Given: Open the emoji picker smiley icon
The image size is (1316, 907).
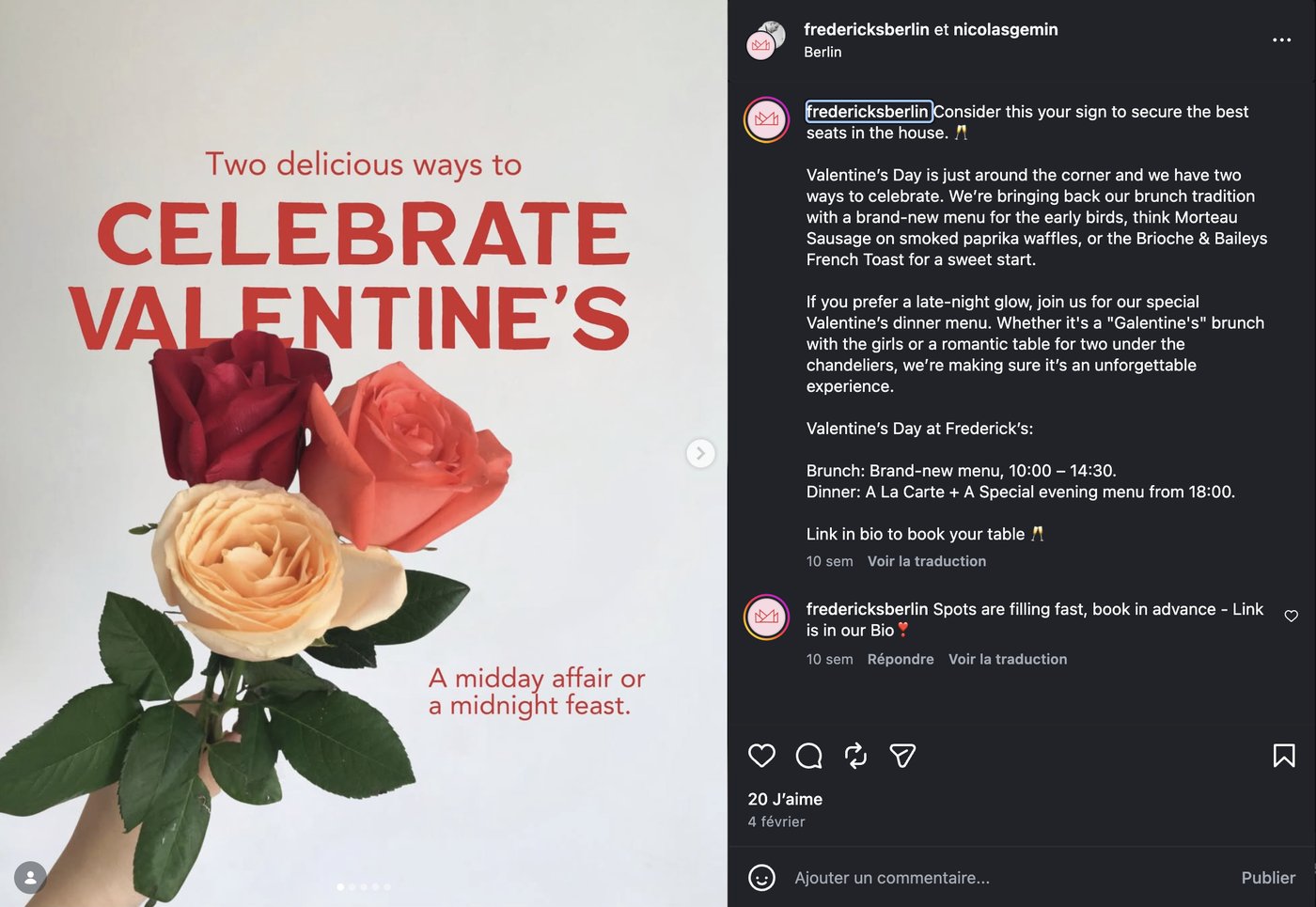Looking at the screenshot, I should 761,878.
